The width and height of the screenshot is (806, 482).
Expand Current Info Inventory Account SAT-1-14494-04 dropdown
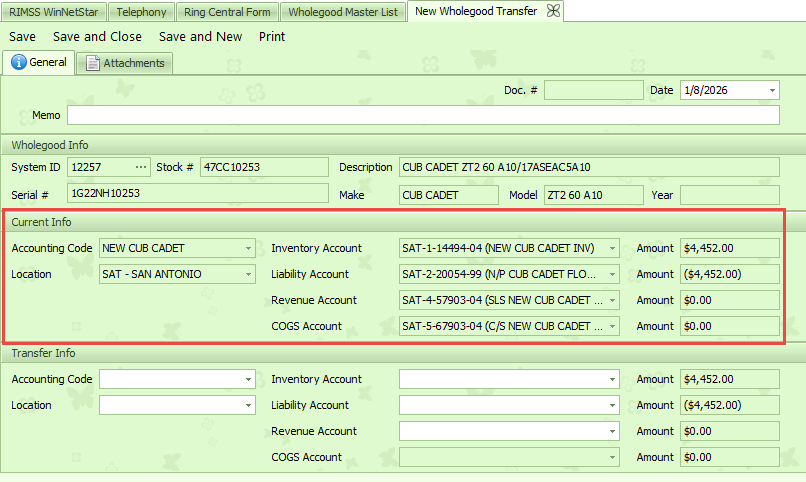coord(612,248)
